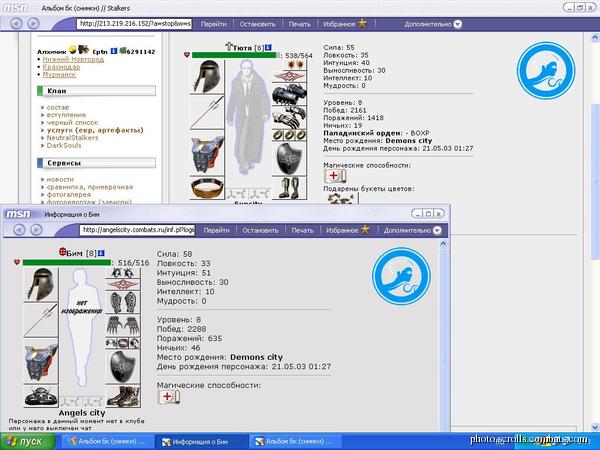
Task: Click Печать in Stalkers window toolbar
Action: tap(299, 24)
